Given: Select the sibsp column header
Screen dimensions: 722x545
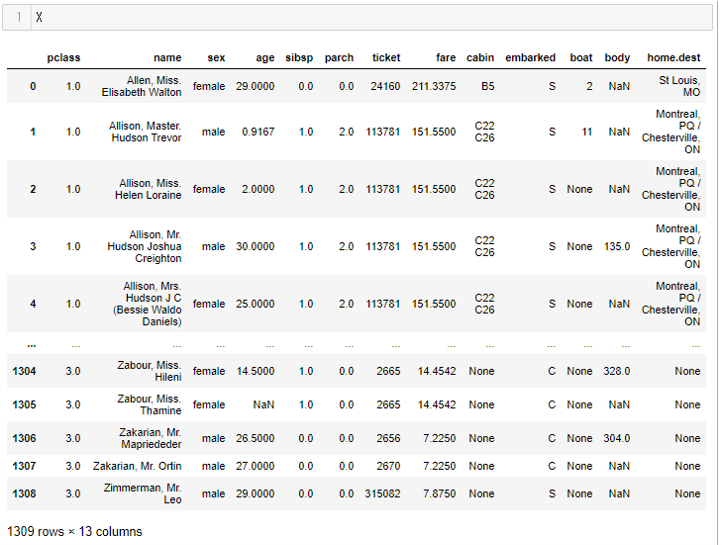Looking at the screenshot, I should (299, 58).
